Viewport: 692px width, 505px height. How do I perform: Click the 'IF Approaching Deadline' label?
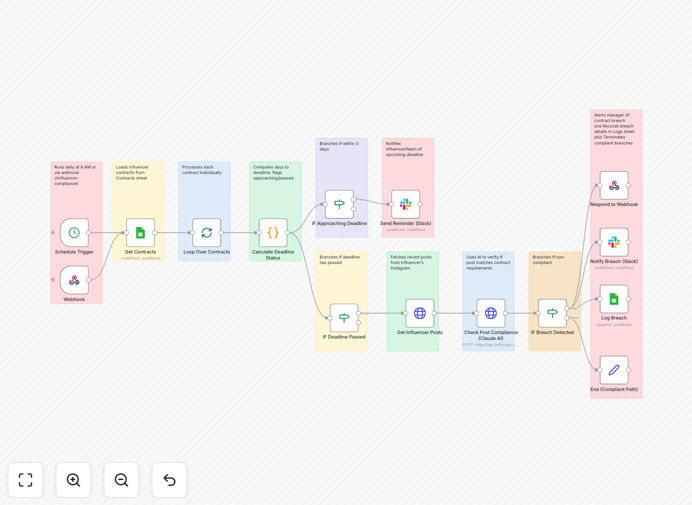[339, 223]
